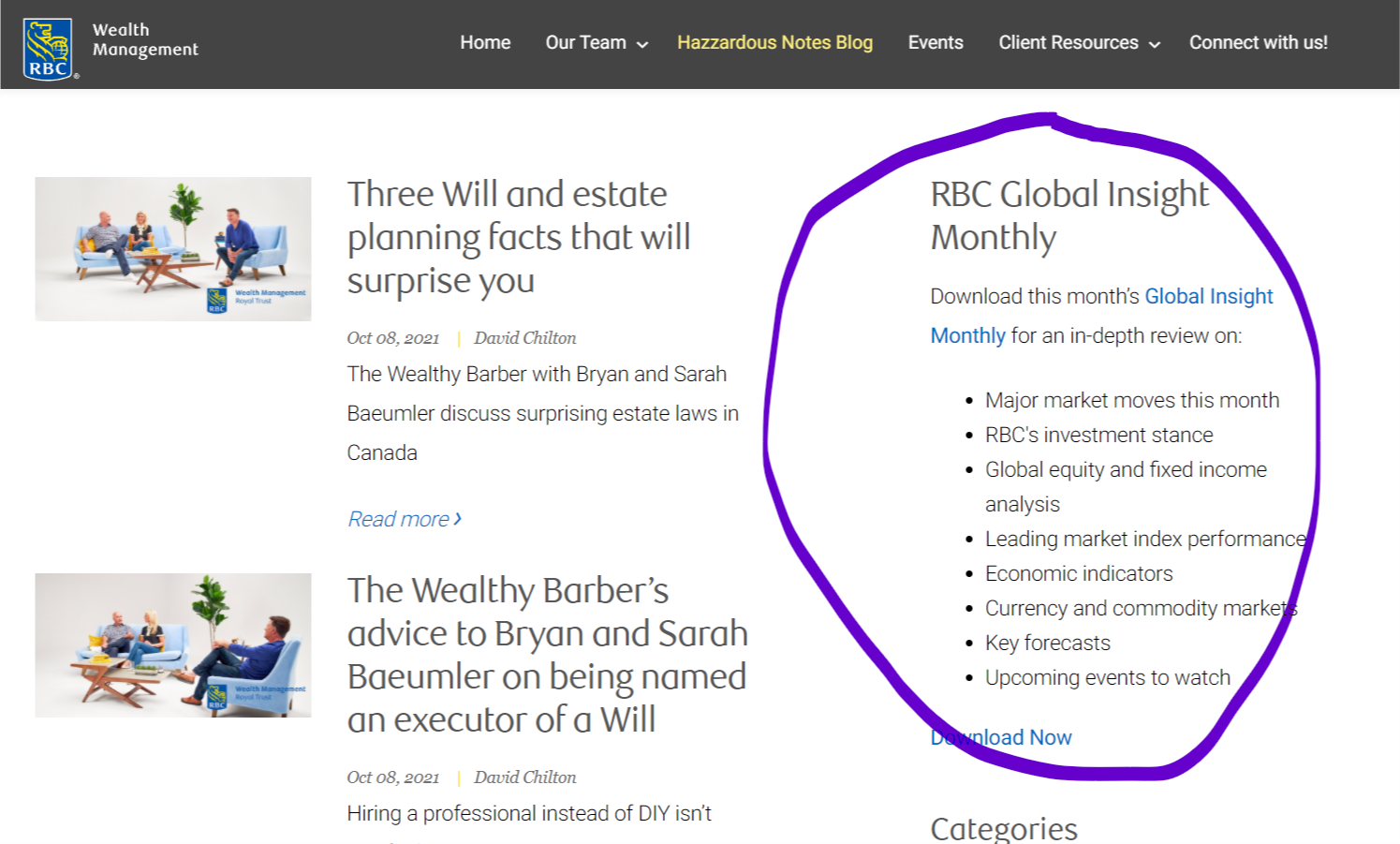Follow the Read more link
1400x844 pixels.
[398, 519]
